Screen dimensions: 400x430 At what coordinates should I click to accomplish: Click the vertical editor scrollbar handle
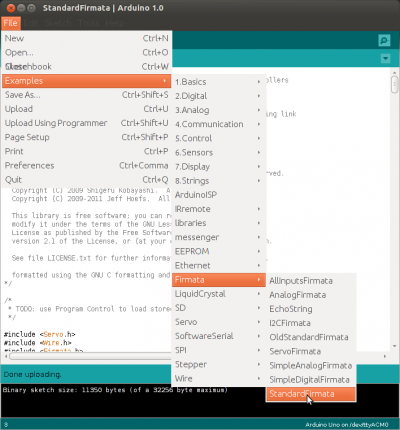(395, 84)
